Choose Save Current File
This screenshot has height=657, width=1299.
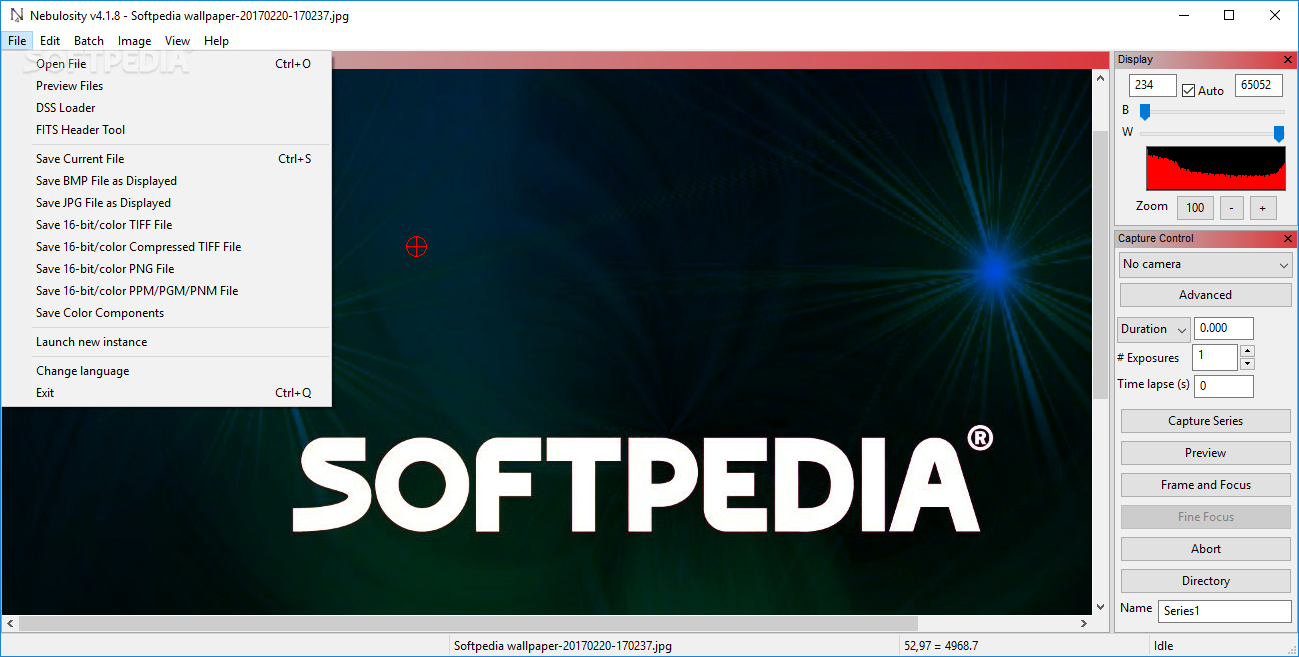(167, 159)
